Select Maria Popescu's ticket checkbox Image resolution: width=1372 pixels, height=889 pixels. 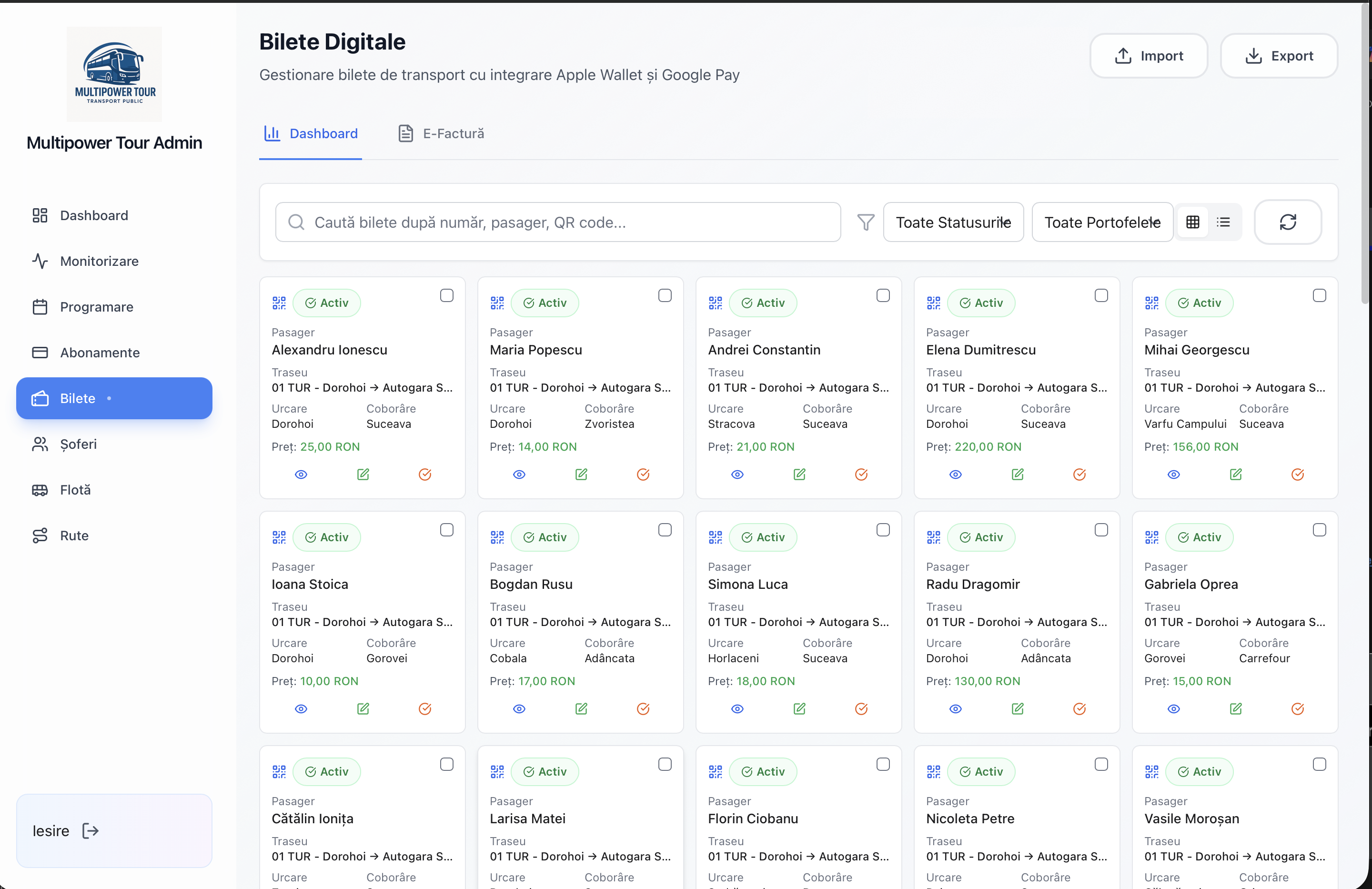(665, 295)
